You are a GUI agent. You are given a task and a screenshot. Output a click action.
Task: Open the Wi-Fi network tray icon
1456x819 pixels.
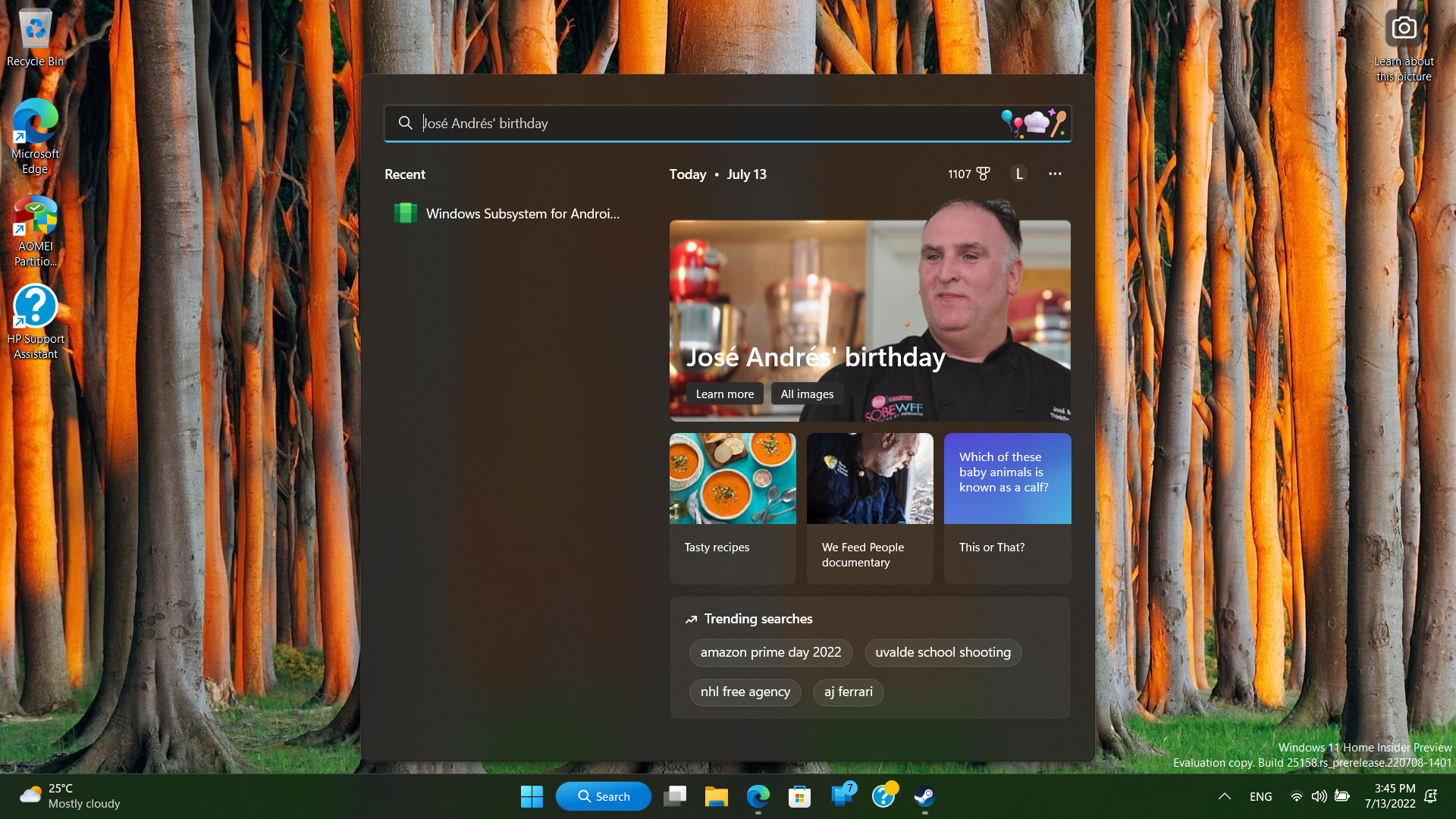pos(1297,796)
